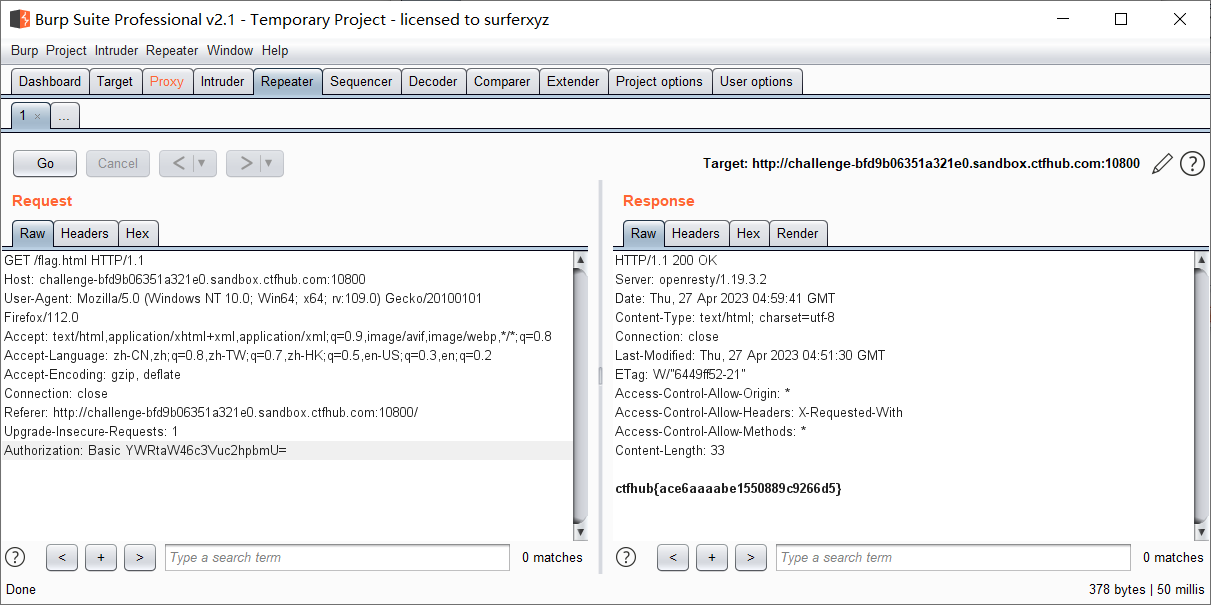Click the + button in Request search bar
This screenshot has width=1211, height=605.
click(101, 557)
